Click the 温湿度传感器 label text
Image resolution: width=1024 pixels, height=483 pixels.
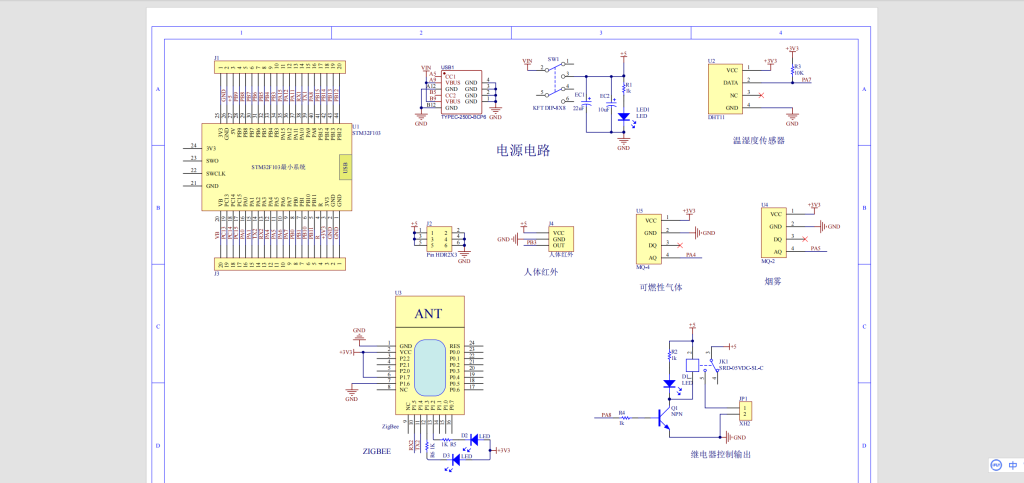tap(758, 141)
